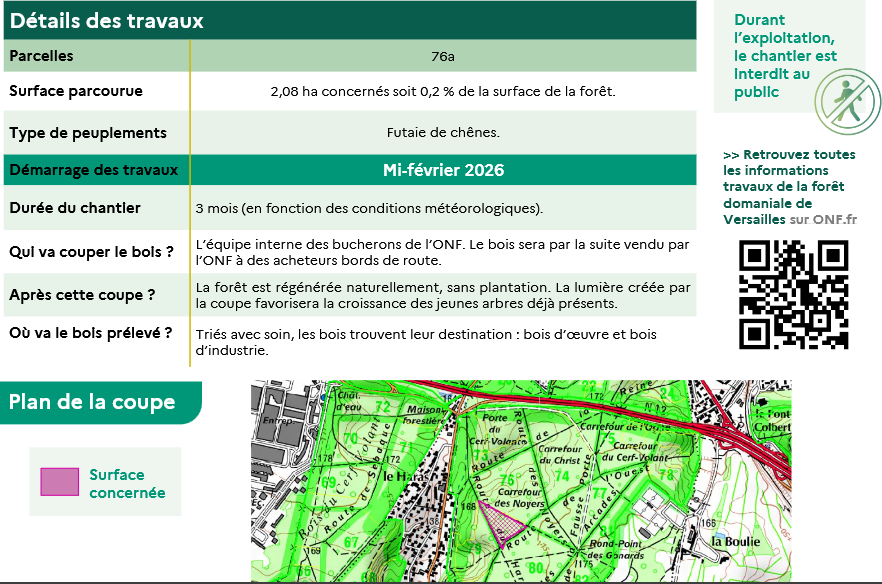This screenshot has width=882, height=584.
Task: Open the ONF.fr link
Action: point(835,219)
